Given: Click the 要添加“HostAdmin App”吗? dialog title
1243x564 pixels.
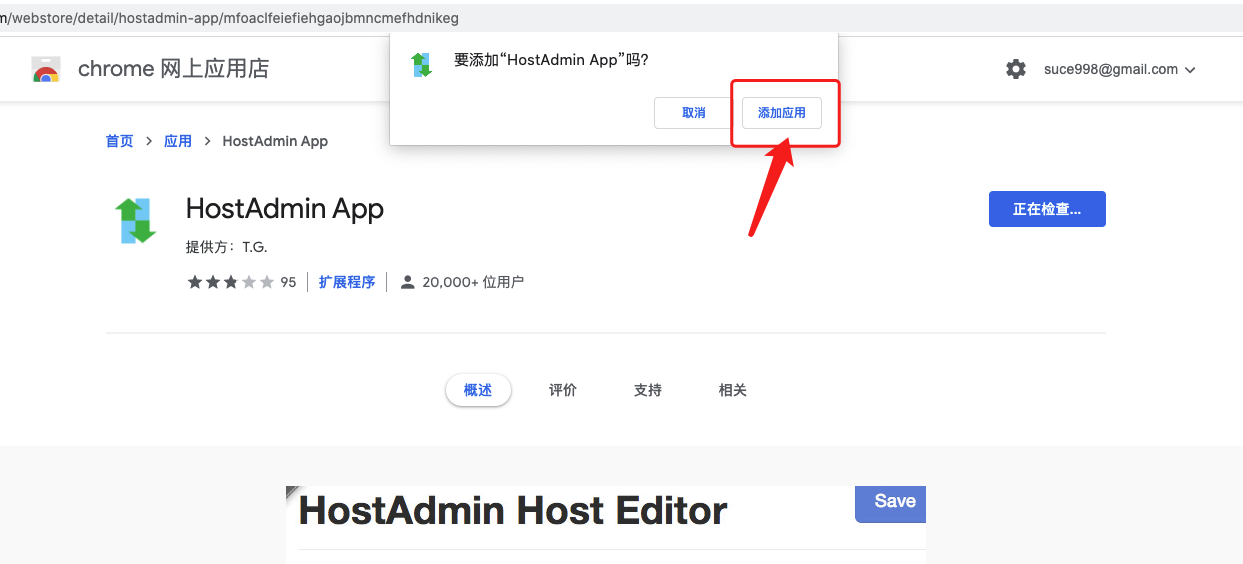Looking at the screenshot, I should click(551, 60).
